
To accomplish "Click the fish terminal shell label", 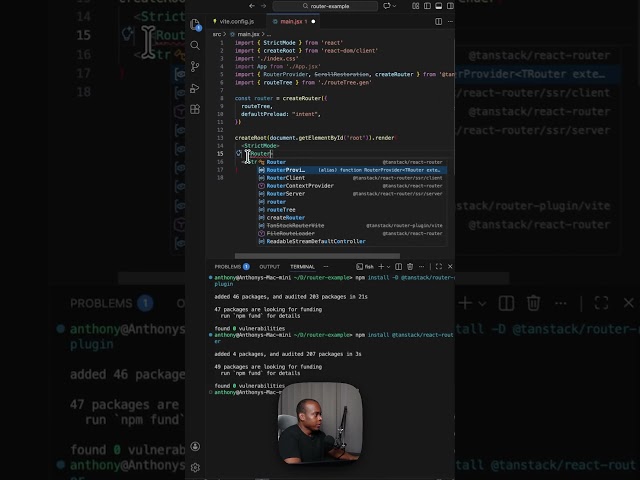I will tap(365, 267).
